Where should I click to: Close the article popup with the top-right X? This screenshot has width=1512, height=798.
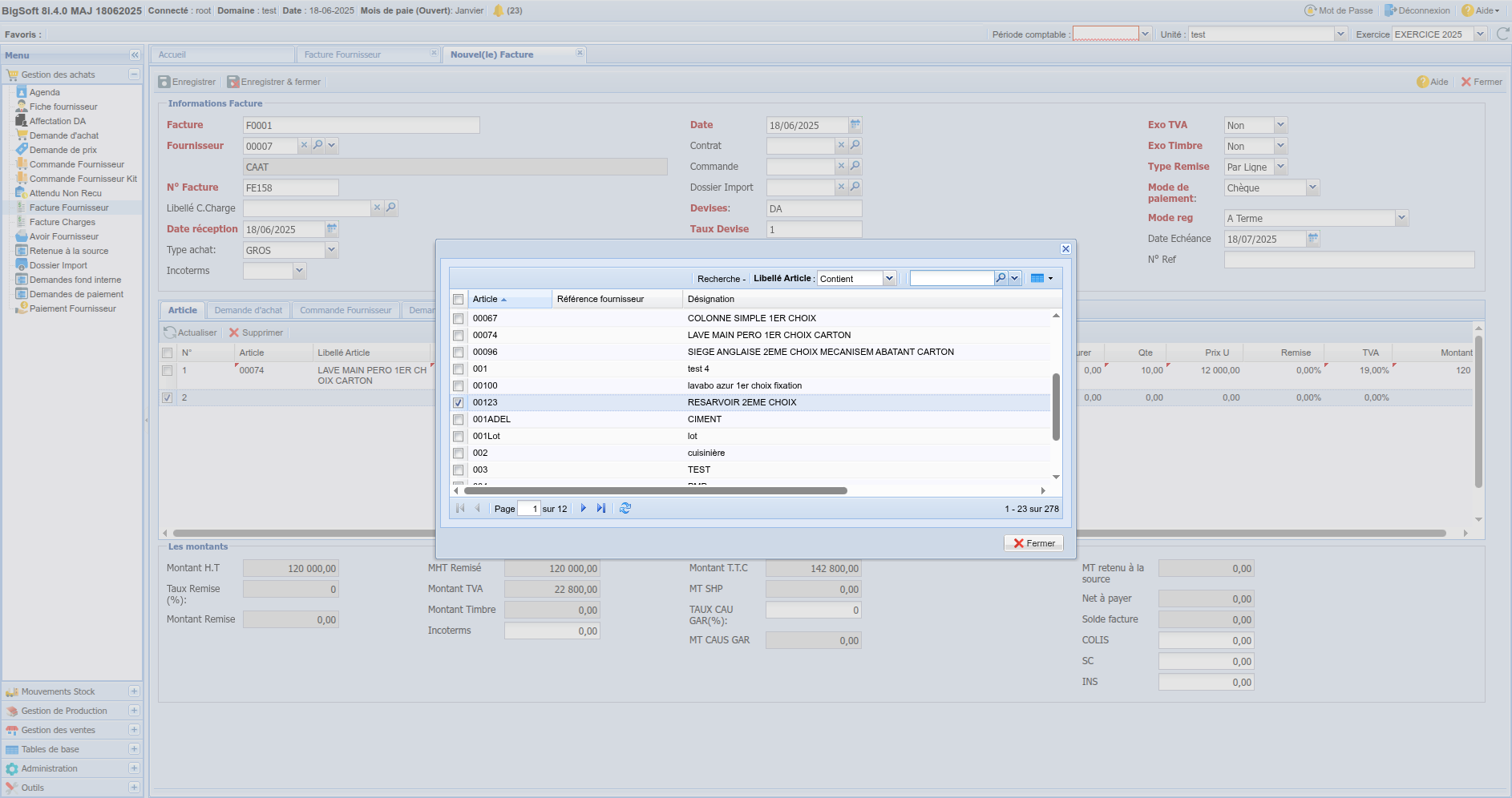click(1065, 249)
